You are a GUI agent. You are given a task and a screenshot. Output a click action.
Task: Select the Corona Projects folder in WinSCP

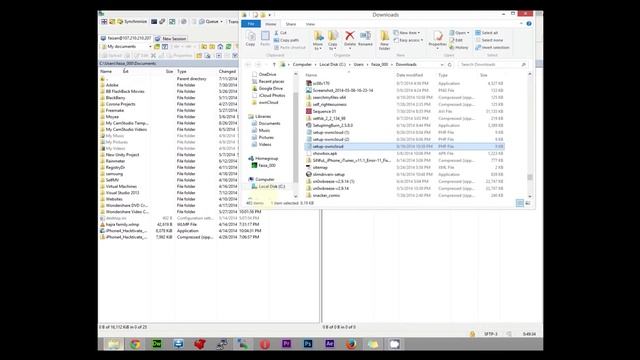(120, 104)
